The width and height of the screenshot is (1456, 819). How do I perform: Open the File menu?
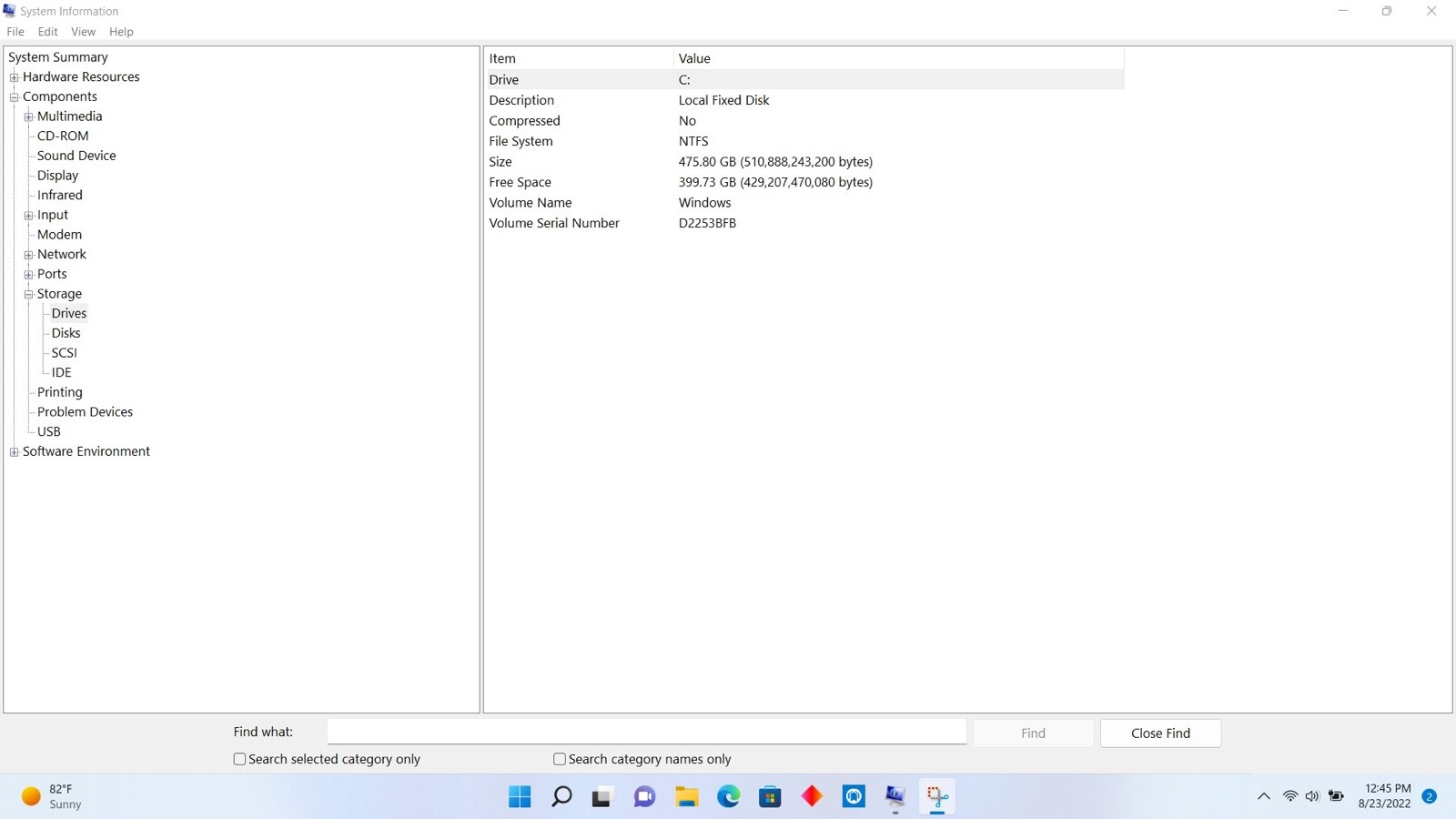pyautogui.click(x=15, y=32)
